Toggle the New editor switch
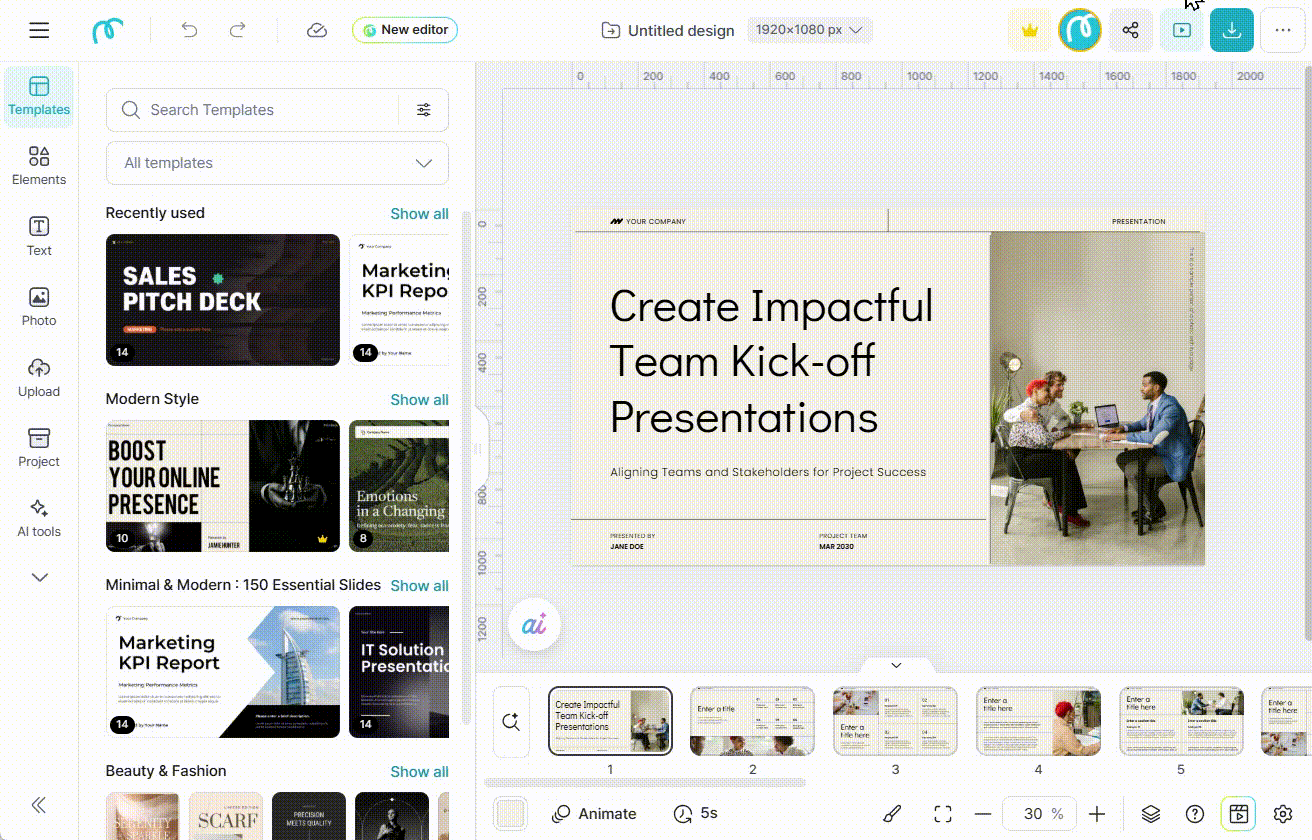The height and width of the screenshot is (840, 1312). [404, 30]
